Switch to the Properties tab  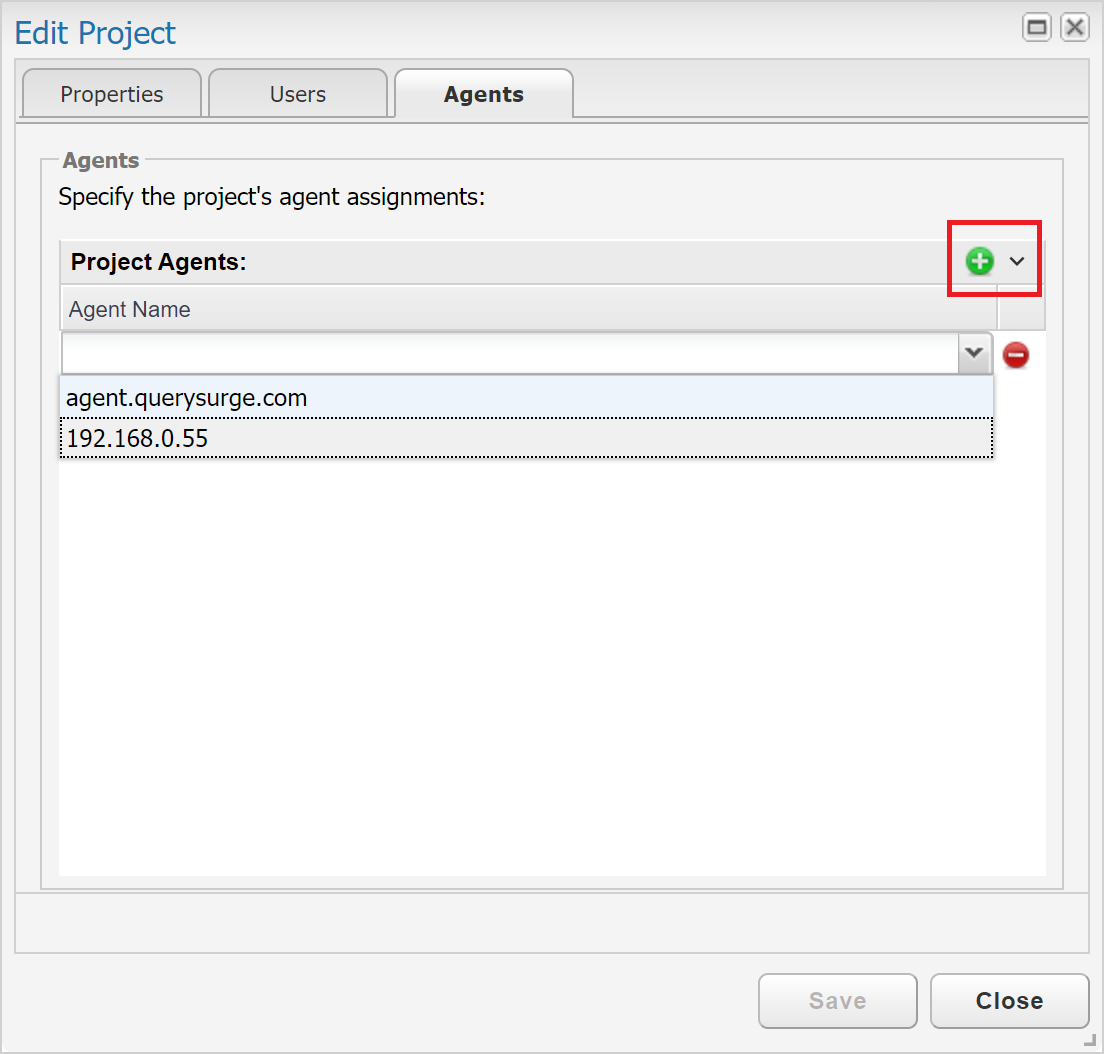point(111,93)
